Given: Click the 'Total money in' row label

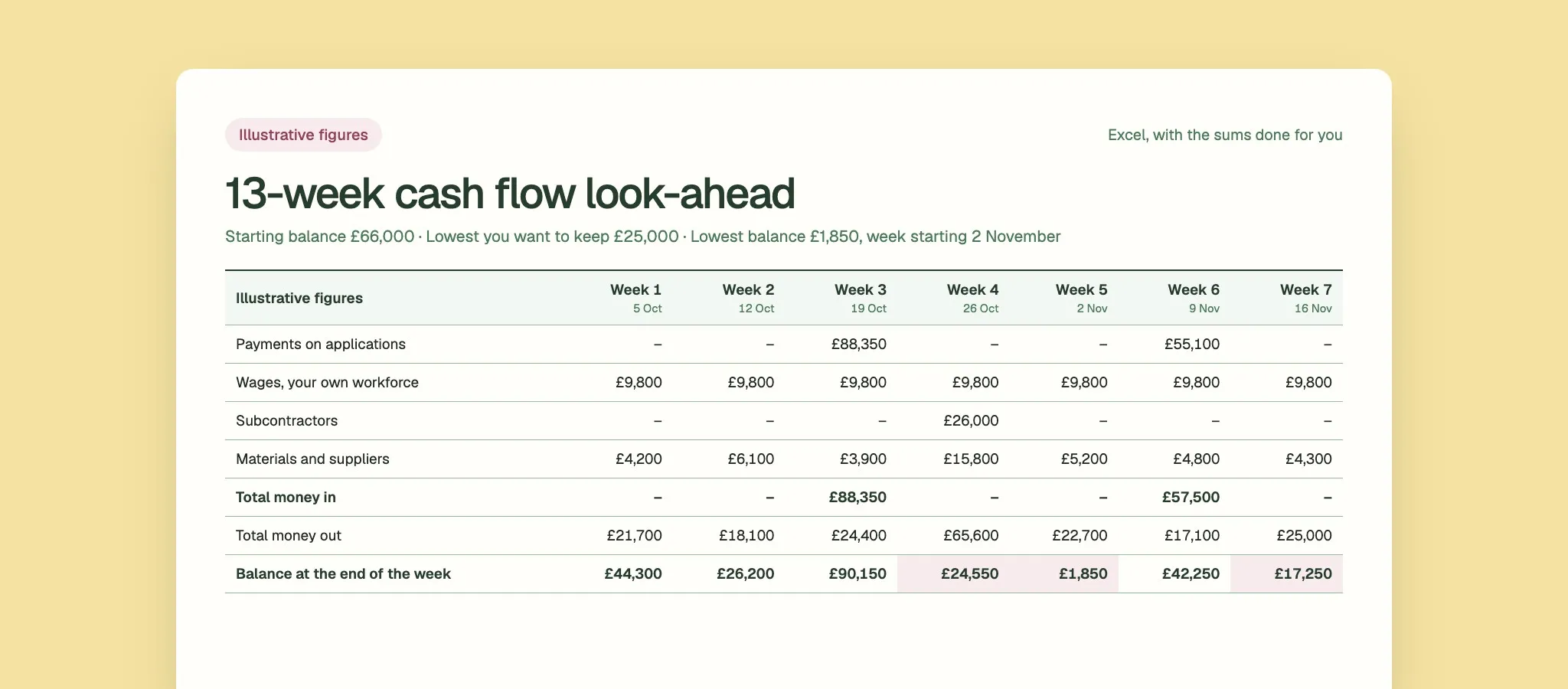Looking at the screenshot, I should (286, 498).
